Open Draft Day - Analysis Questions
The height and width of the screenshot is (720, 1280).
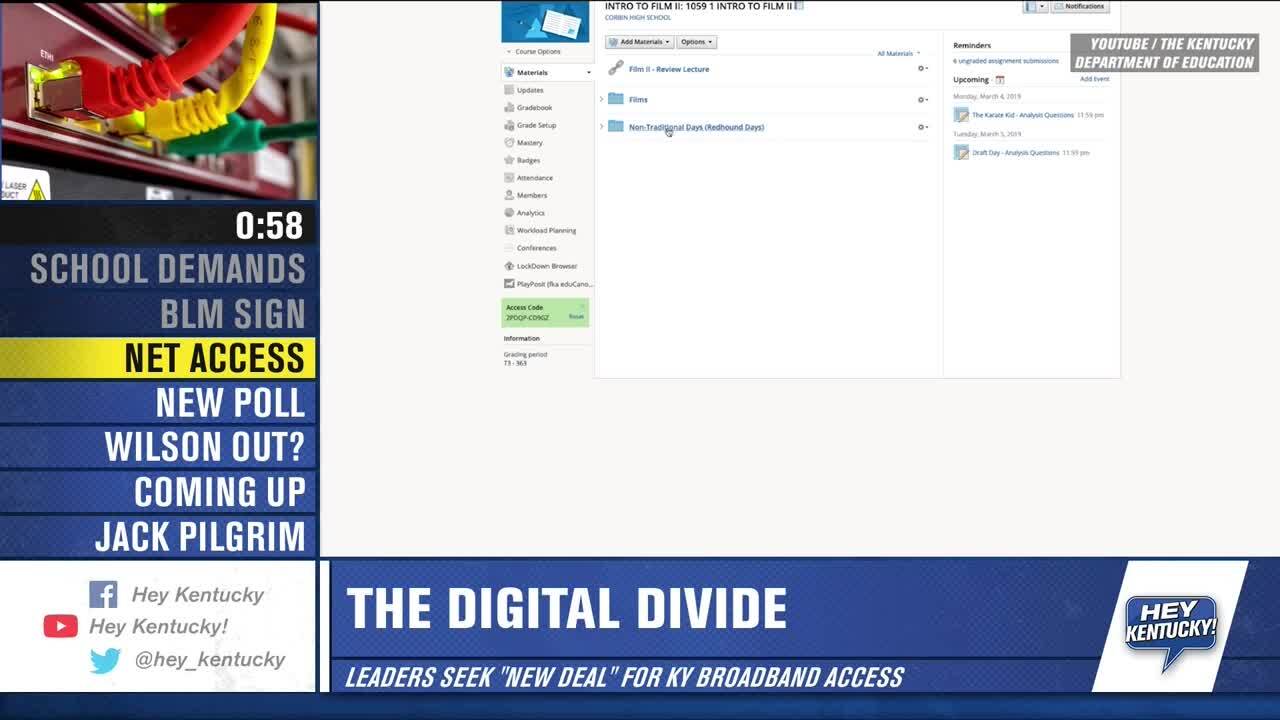tap(1015, 153)
